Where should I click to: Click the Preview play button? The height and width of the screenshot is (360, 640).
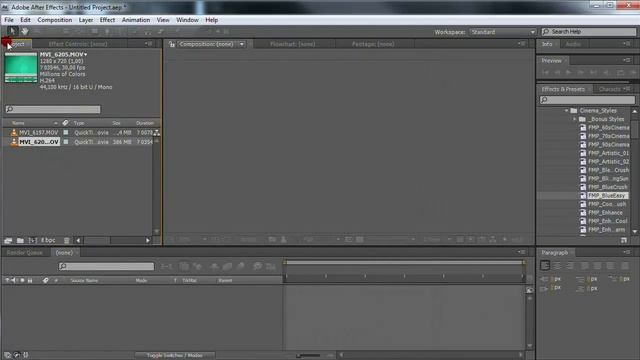(x=569, y=72)
